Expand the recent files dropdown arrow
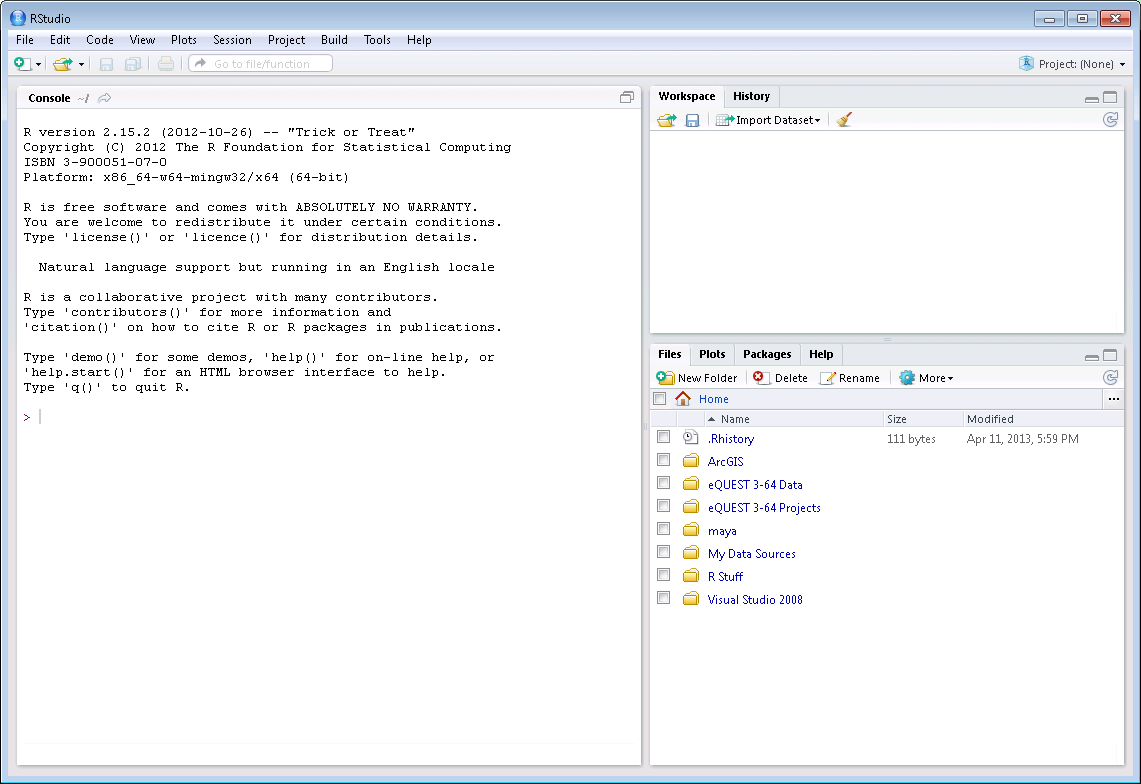Viewport: 1141px width, 784px height. pos(82,64)
